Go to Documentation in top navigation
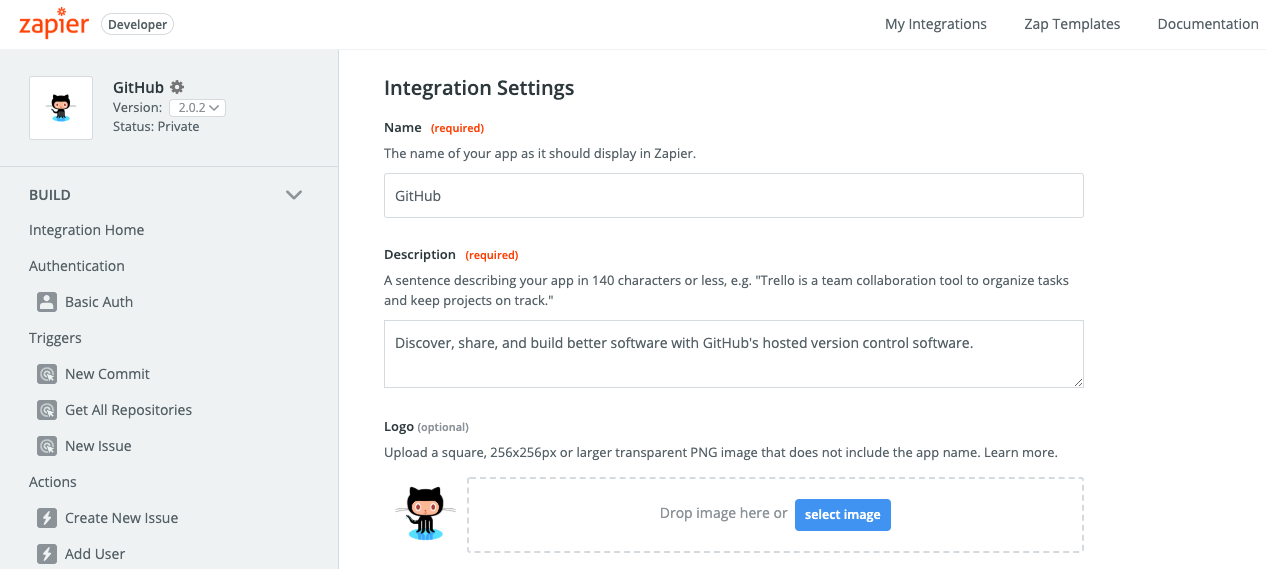 pos(1208,24)
